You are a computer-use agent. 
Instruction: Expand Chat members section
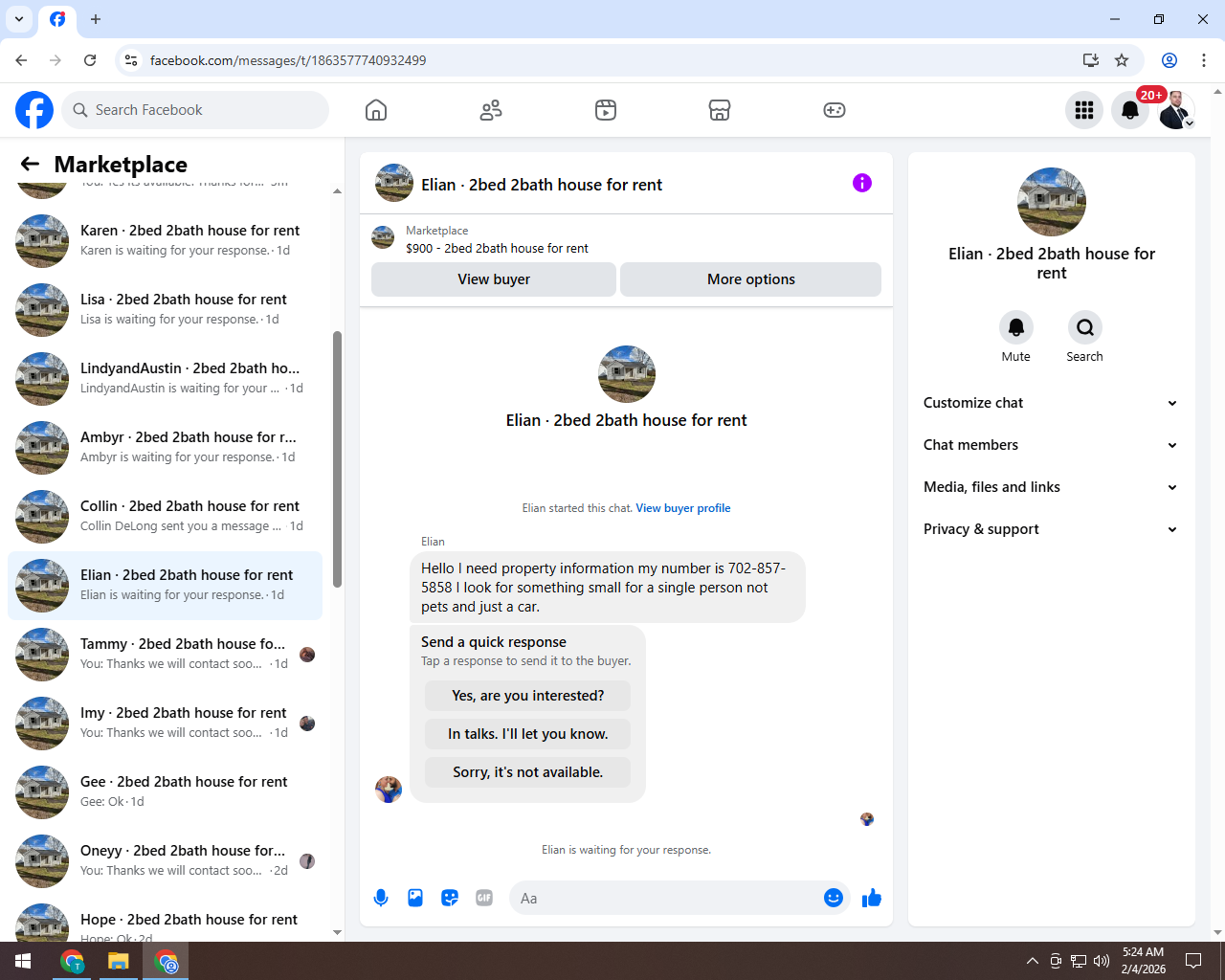1051,445
